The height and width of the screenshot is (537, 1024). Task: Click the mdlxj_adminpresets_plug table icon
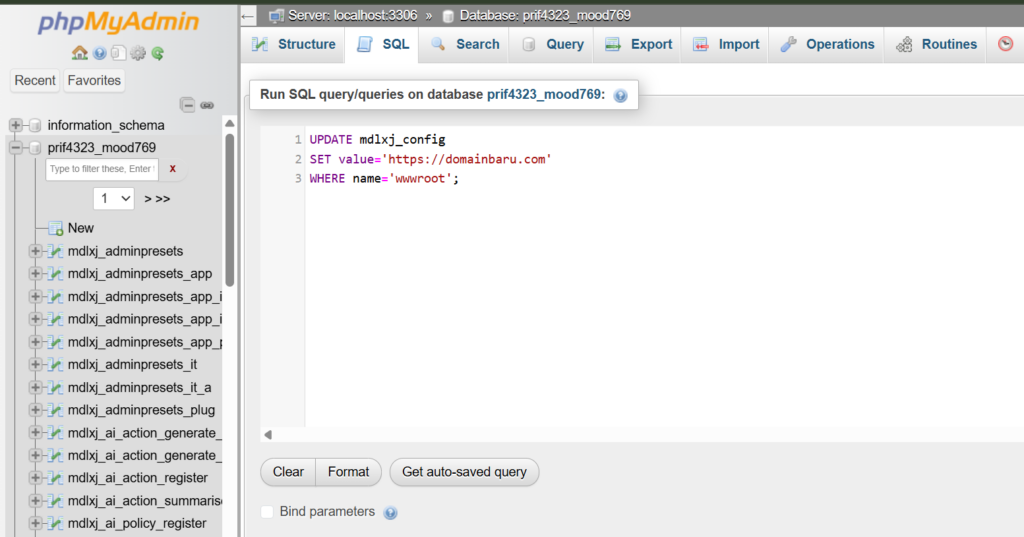point(56,410)
